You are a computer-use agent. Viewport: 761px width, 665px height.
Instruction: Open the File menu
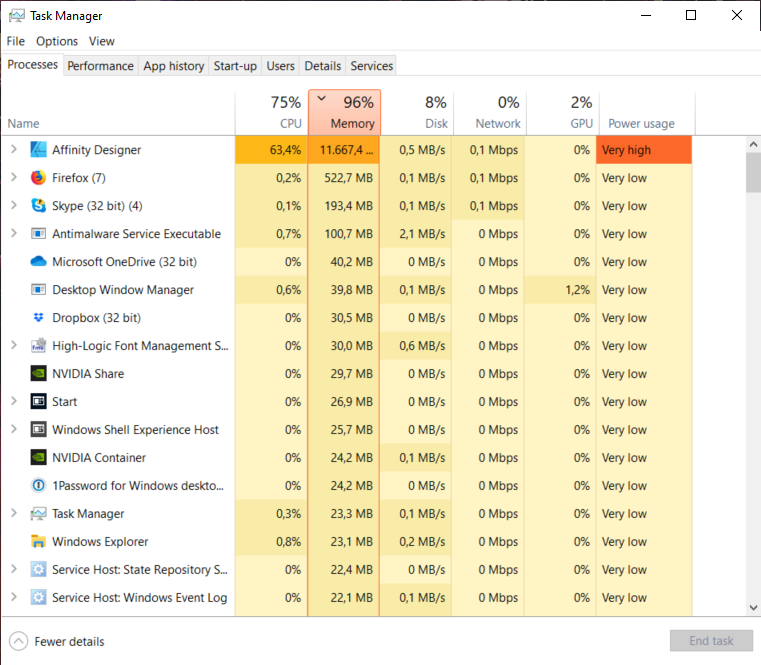click(16, 41)
